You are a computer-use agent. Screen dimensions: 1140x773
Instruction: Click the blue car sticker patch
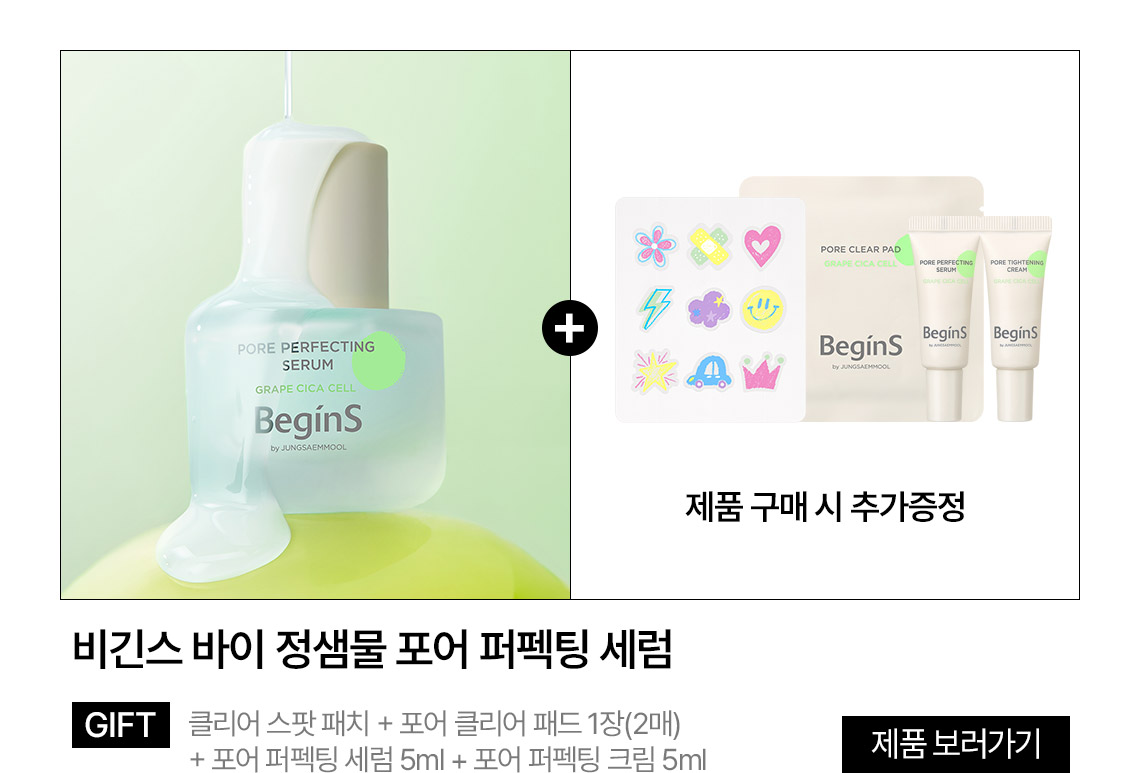tap(709, 372)
